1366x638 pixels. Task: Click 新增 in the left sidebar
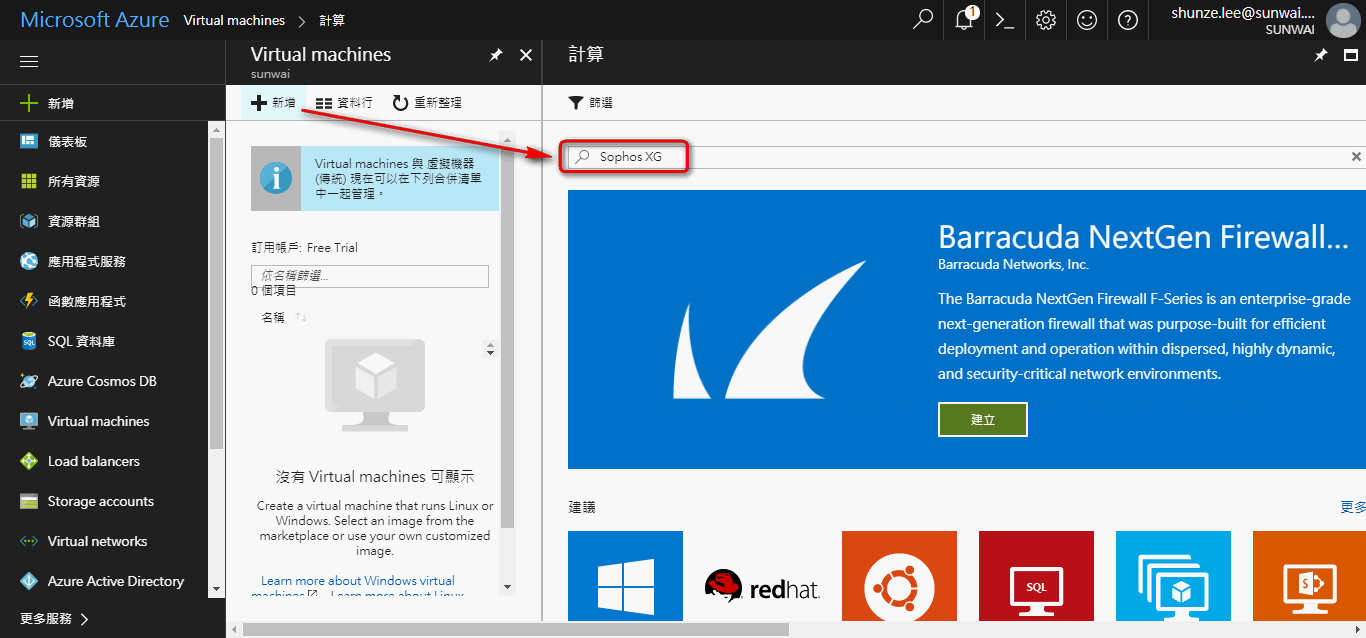tap(112, 103)
